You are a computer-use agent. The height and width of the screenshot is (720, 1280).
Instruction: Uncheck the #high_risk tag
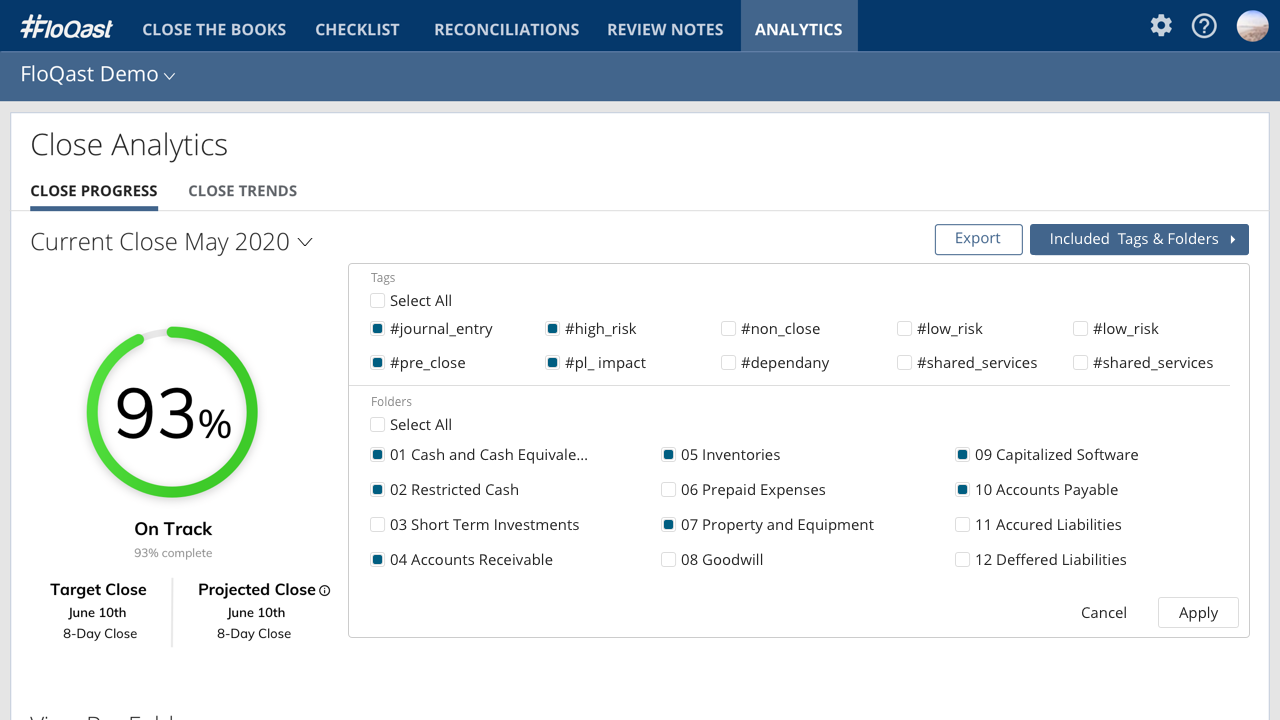click(x=552, y=328)
